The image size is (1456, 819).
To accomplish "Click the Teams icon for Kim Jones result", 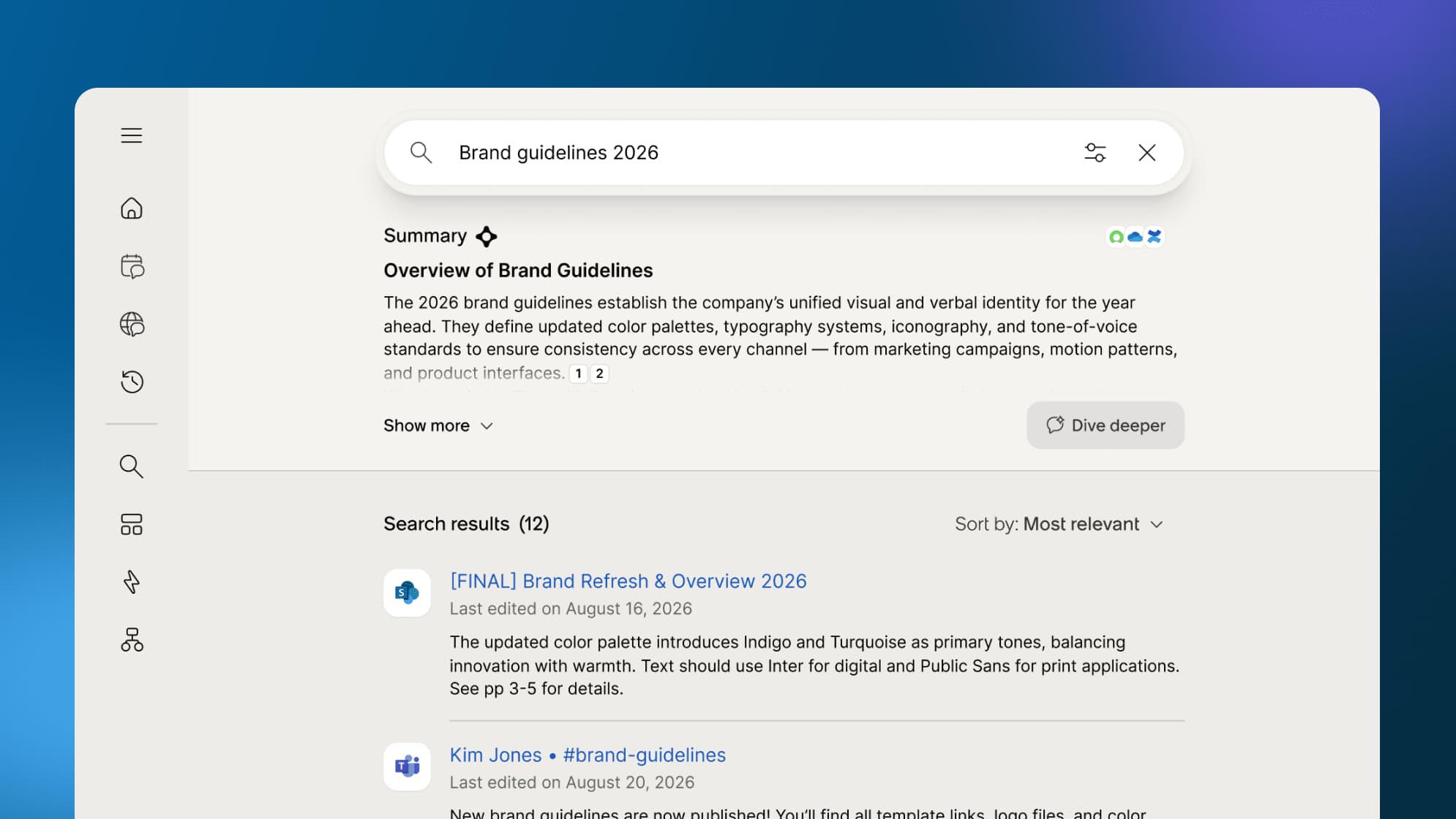I will click(407, 766).
